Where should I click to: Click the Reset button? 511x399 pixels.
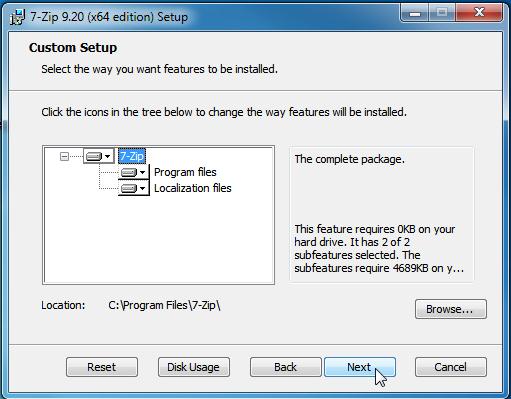(x=102, y=367)
